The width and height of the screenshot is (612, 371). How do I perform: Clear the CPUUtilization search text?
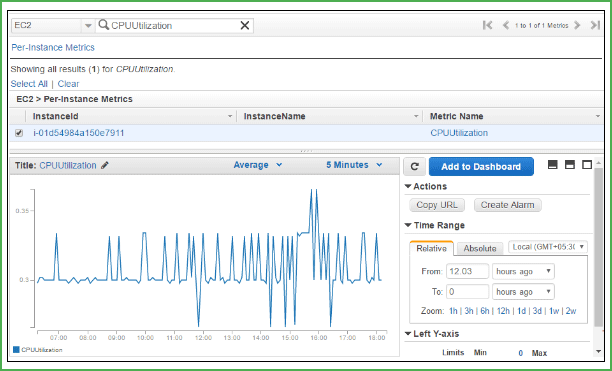pyautogui.click(x=245, y=26)
